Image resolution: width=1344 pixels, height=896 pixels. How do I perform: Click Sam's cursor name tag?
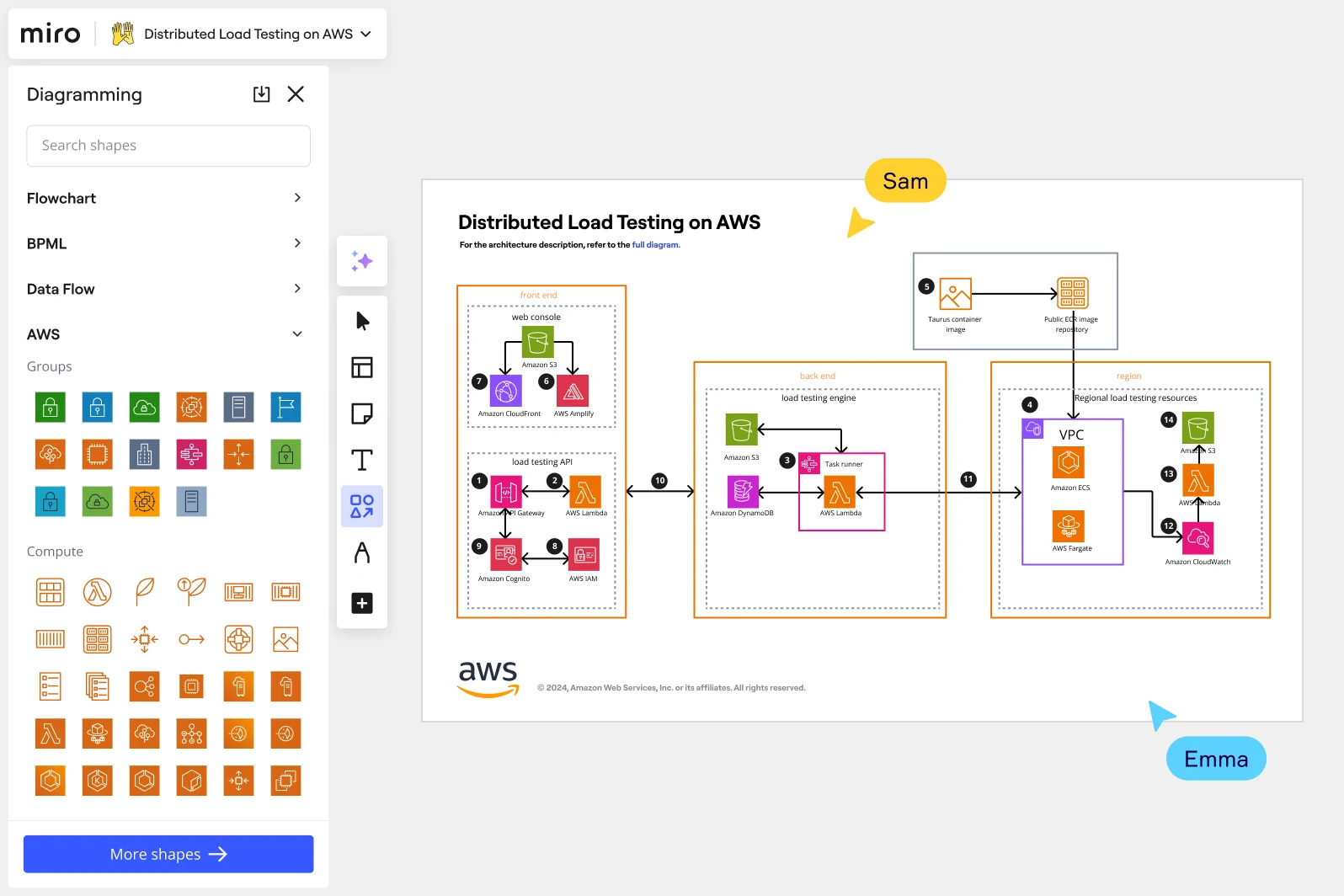coord(905,181)
